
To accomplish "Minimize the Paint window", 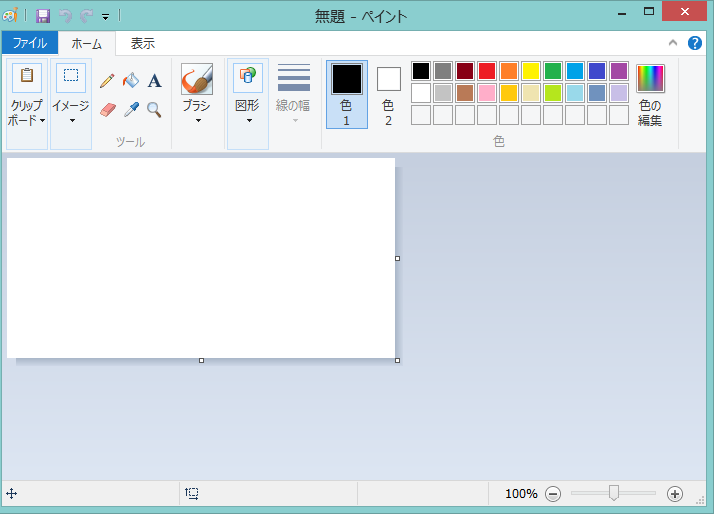I will pos(622,13).
